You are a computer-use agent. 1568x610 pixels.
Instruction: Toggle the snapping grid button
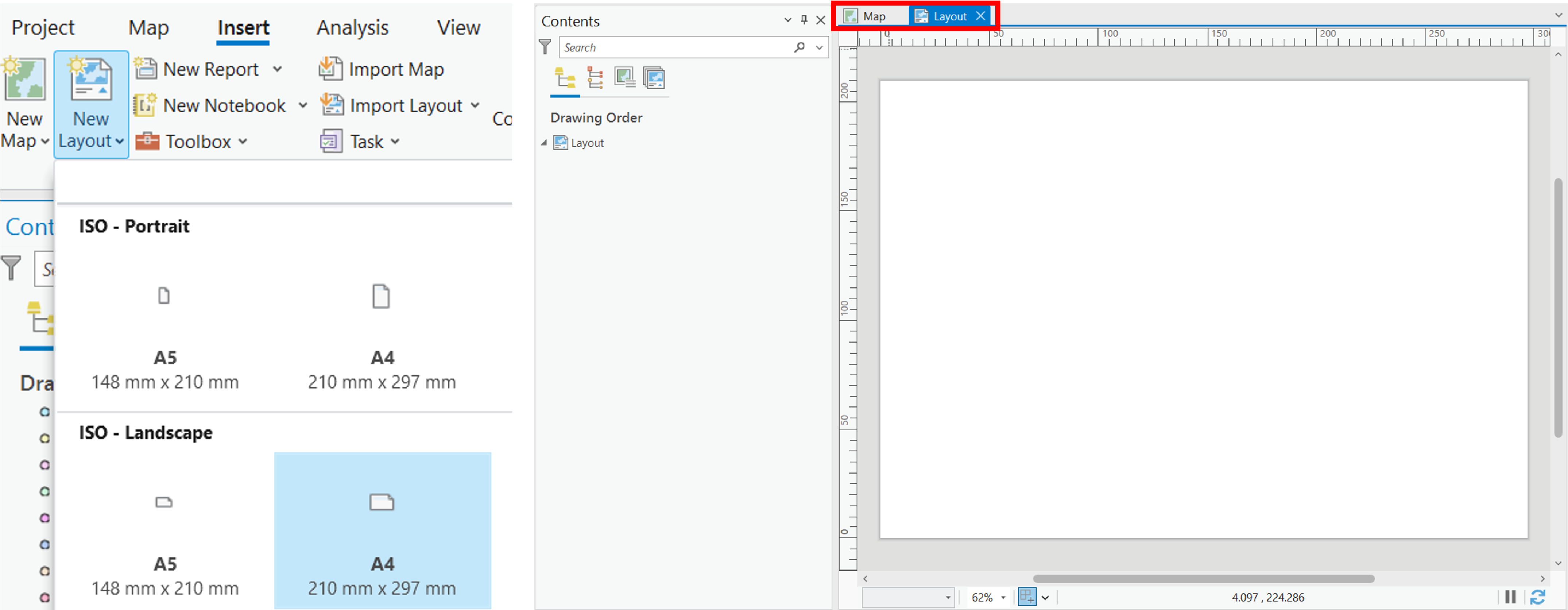pos(1027,597)
